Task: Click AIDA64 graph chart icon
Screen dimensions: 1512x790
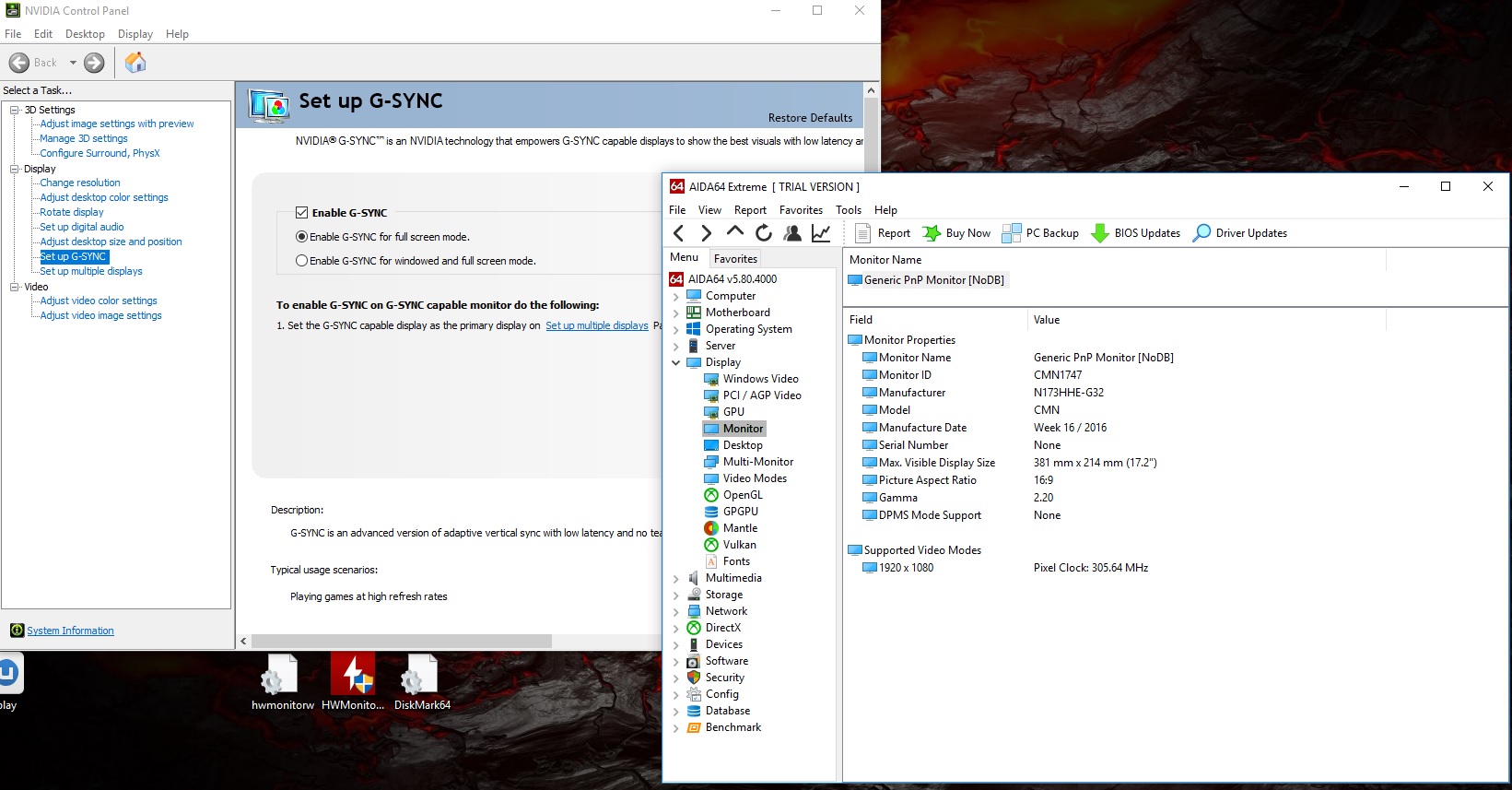Action: coord(821,233)
